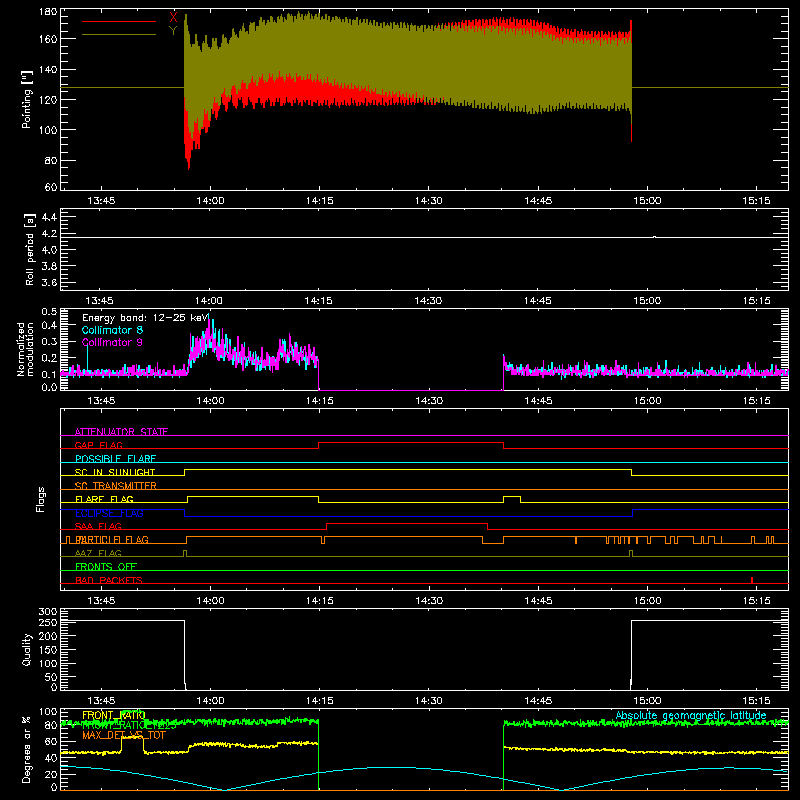Click the 3.6 tick on Roll period axis
800x800 pixels.
tap(49, 282)
